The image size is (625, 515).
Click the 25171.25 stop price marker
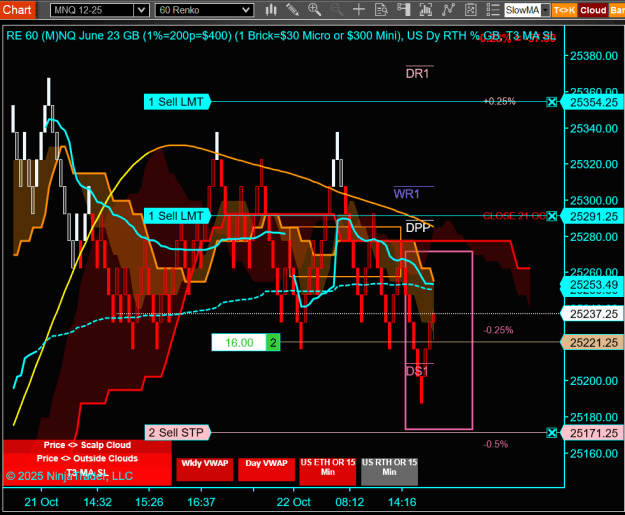(x=593, y=433)
